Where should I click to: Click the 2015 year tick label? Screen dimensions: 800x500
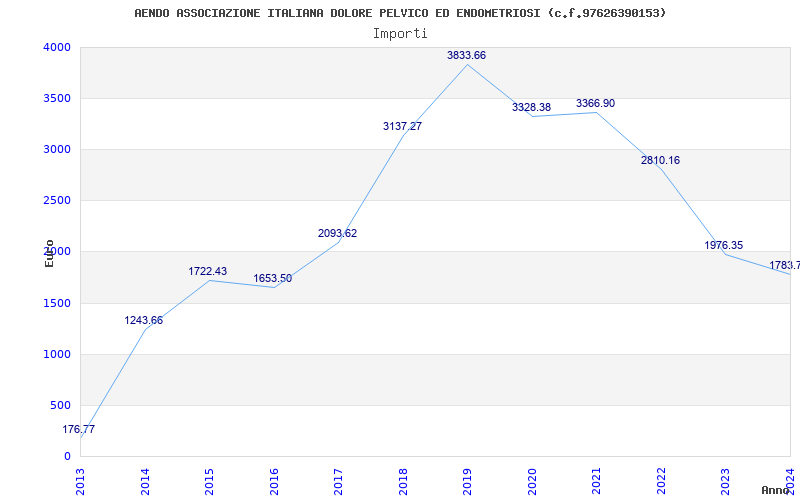(209, 481)
